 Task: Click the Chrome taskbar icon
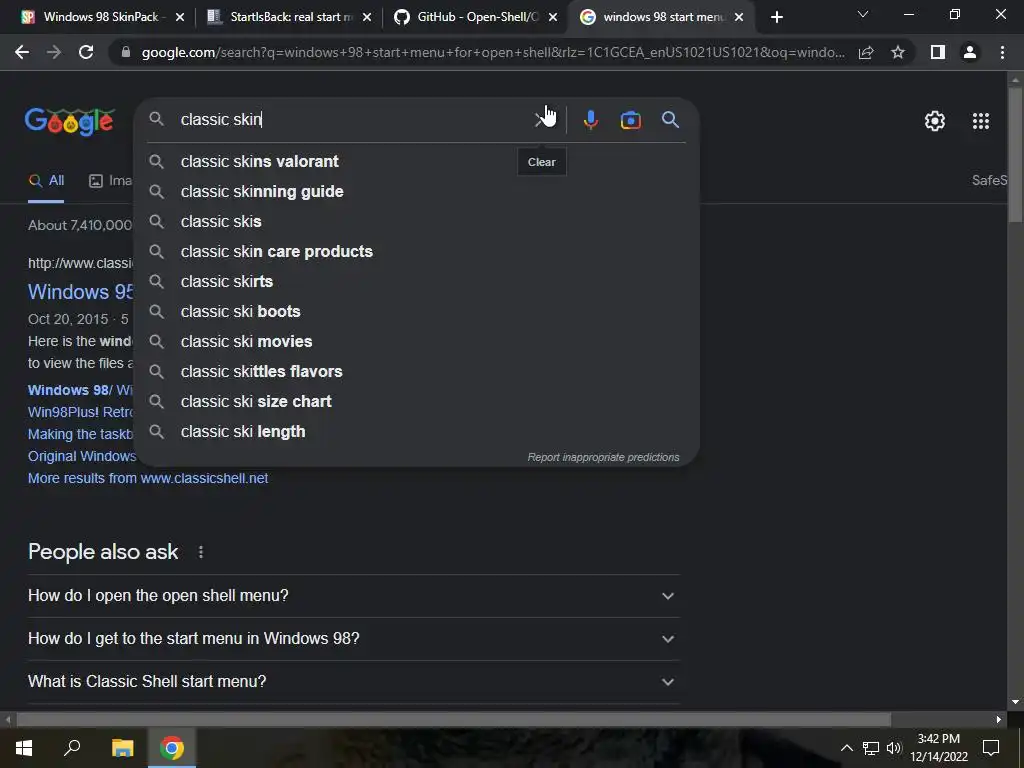pos(172,748)
